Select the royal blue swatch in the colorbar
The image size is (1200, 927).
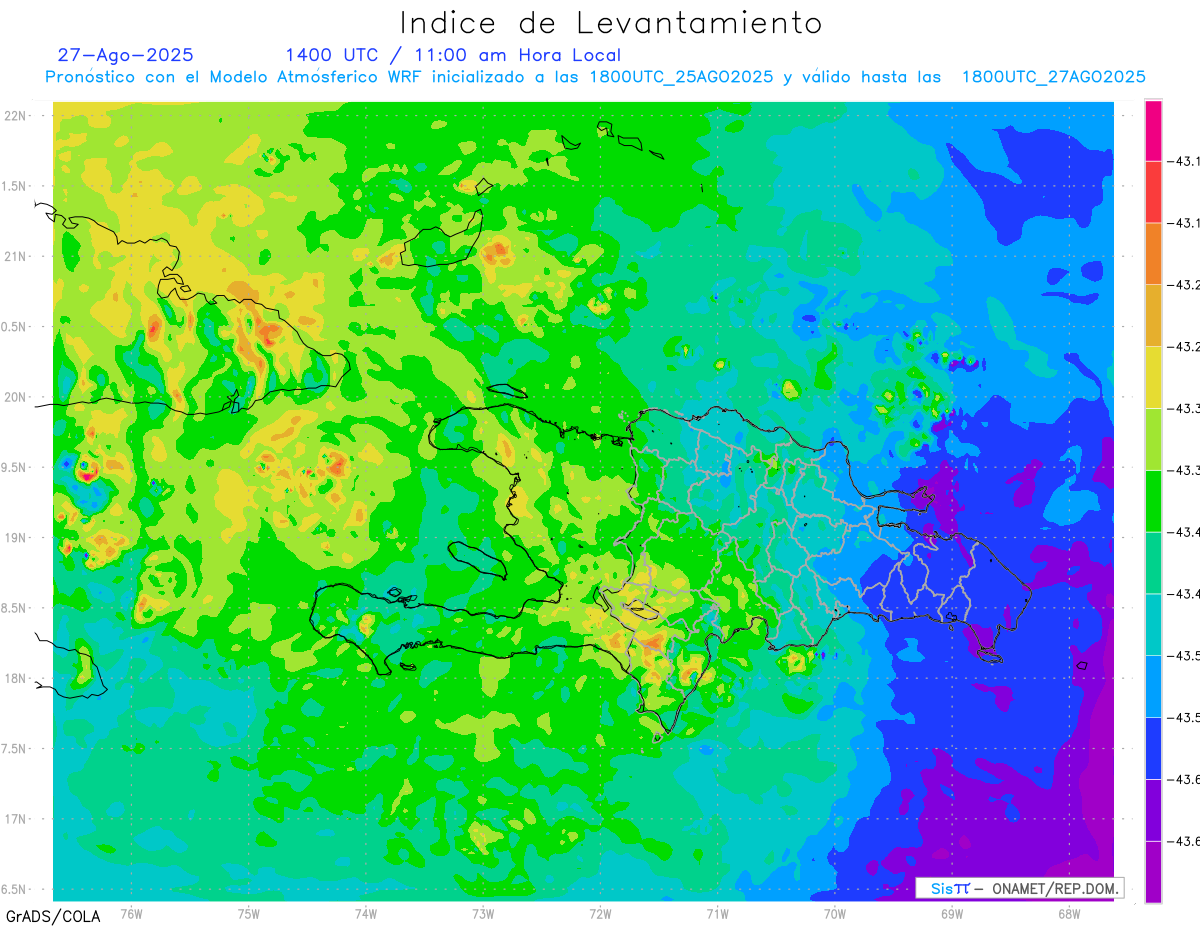click(1153, 748)
